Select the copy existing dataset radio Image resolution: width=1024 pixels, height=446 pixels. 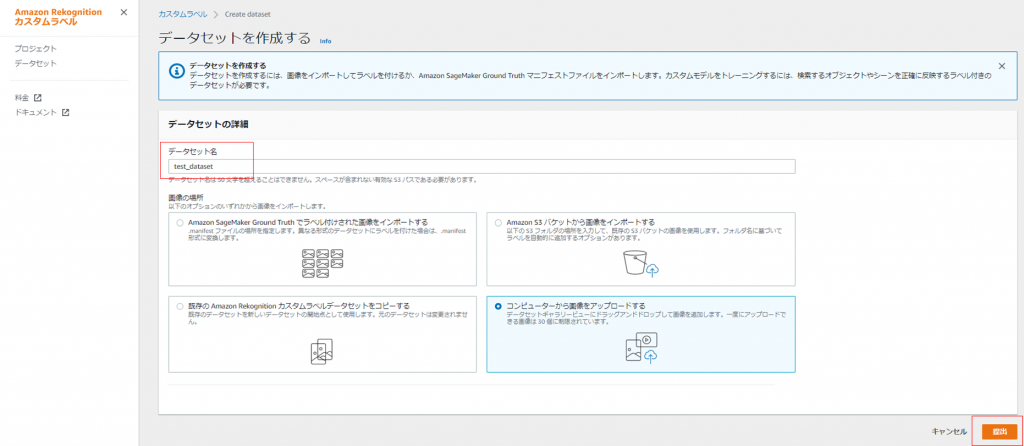pos(180,306)
